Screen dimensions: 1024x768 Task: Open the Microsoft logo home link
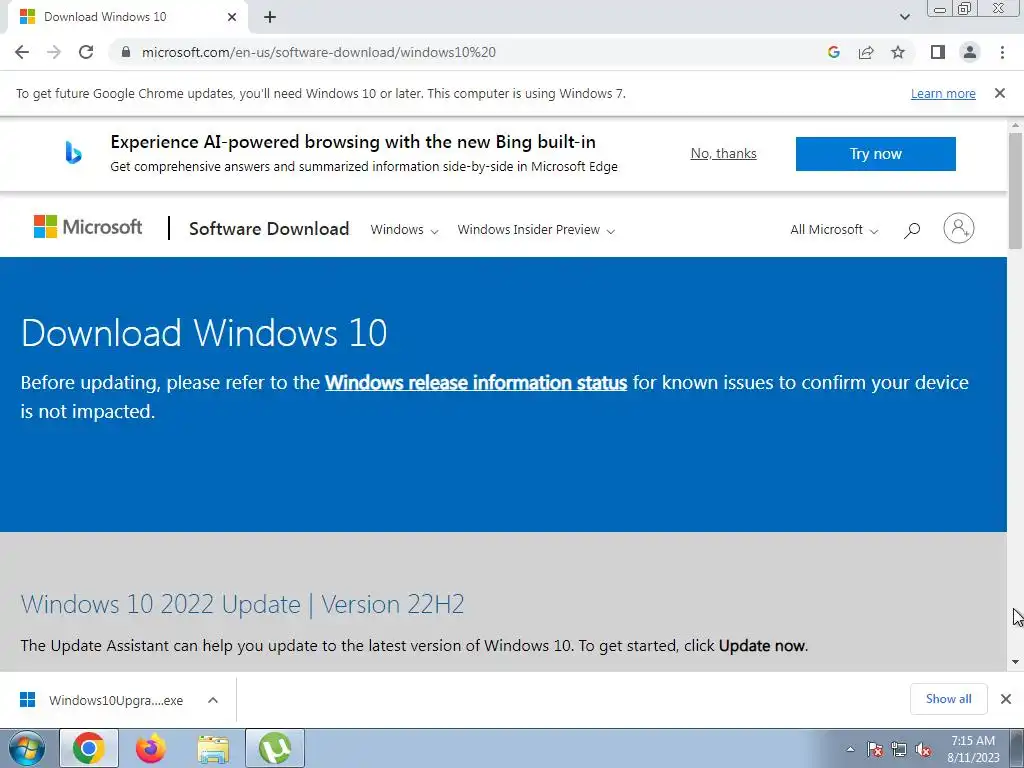88,227
